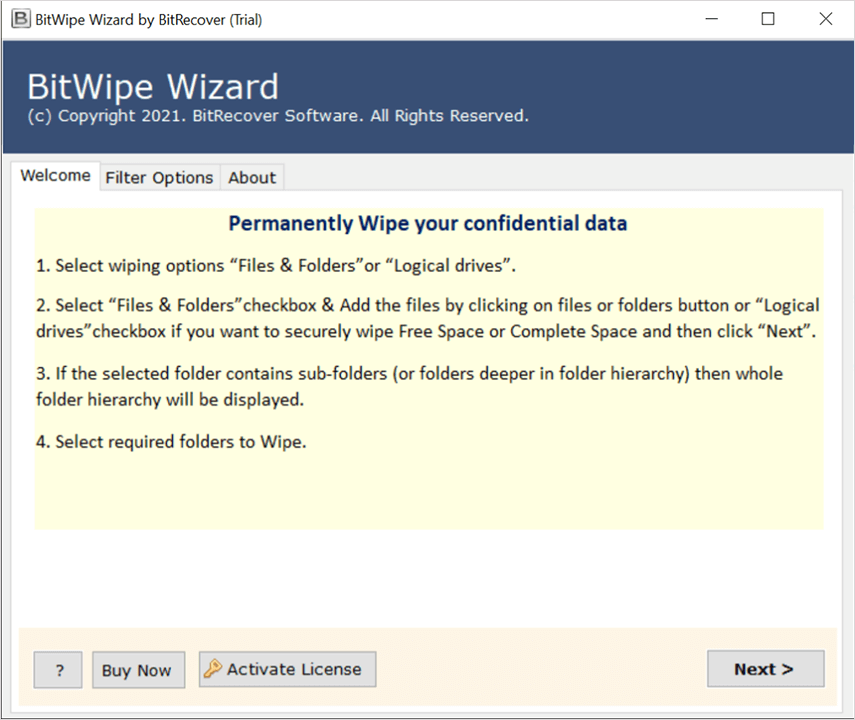Click the BitRecover copyright notice text

(x=278, y=116)
